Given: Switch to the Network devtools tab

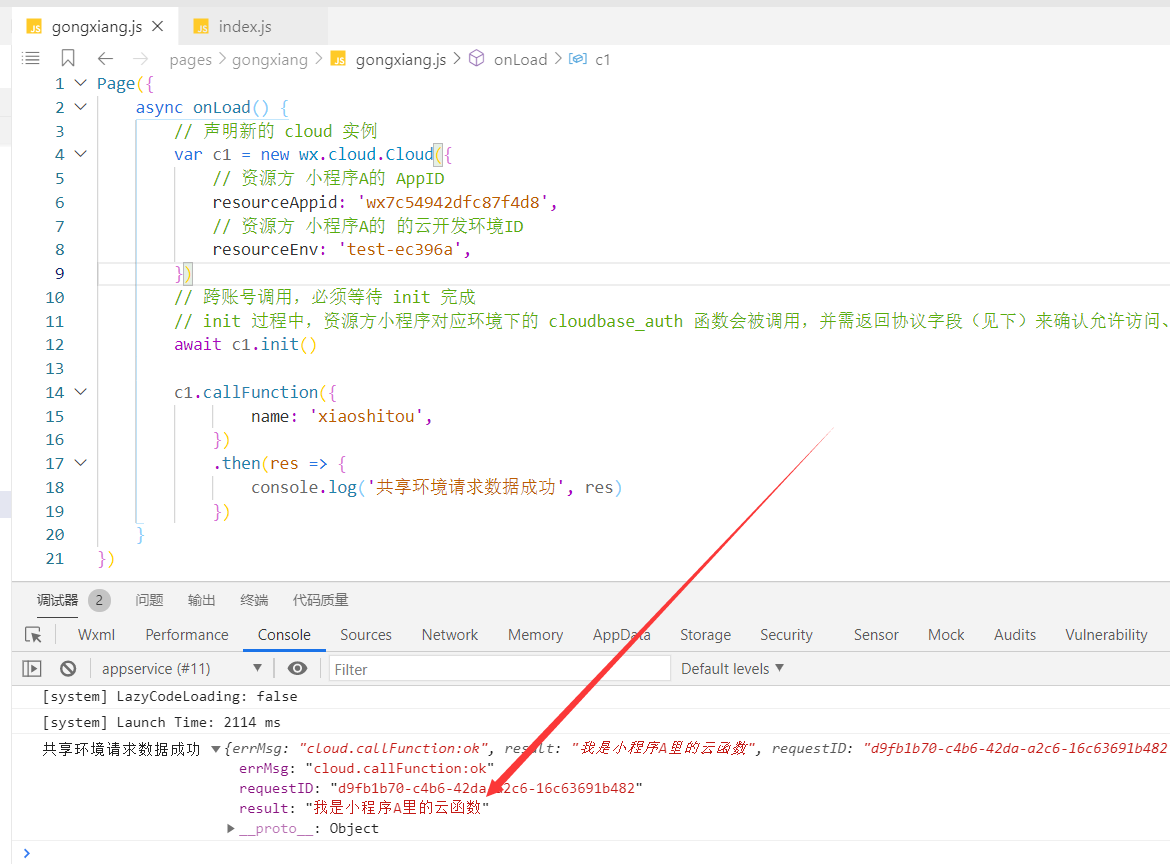Looking at the screenshot, I should tap(449, 635).
